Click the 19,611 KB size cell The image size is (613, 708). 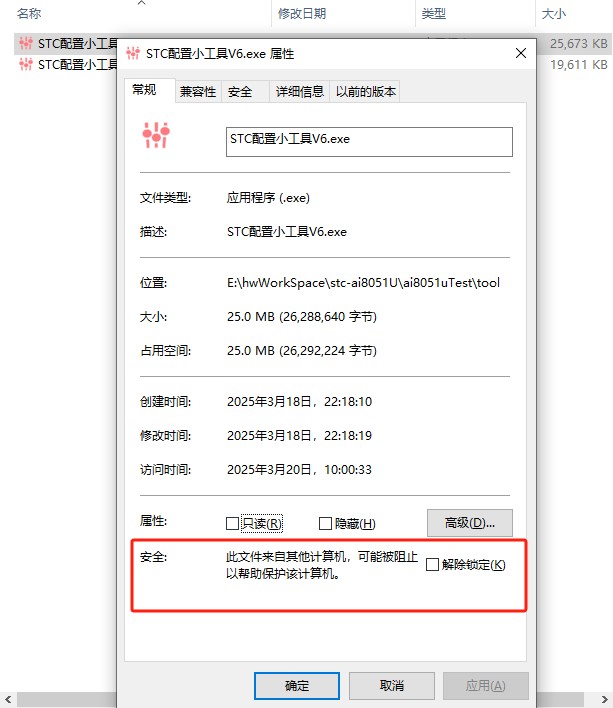pyautogui.click(x=578, y=65)
